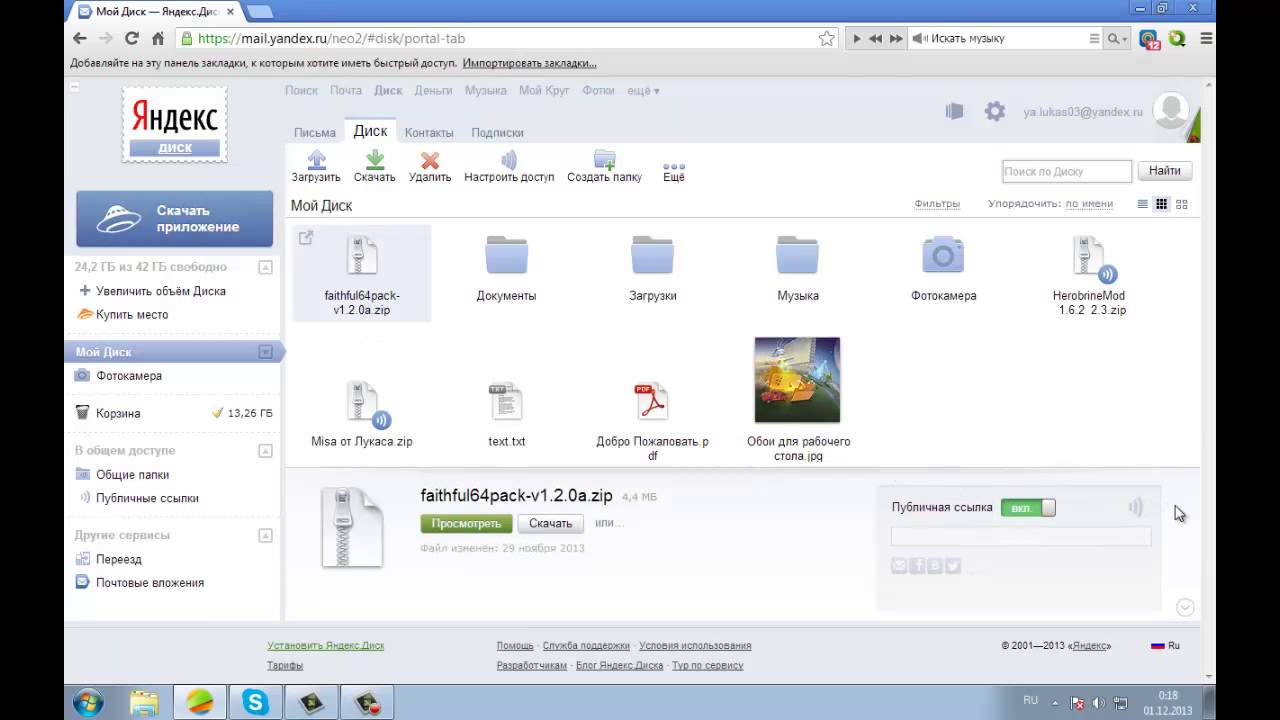This screenshot has width=1280, height=720.
Task: Click the Просмотреть green button
Action: (x=466, y=523)
